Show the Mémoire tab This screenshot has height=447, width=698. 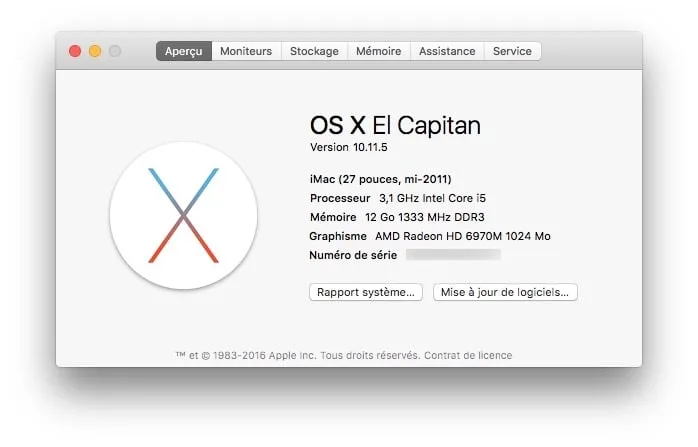pyautogui.click(x=379, y=51)
